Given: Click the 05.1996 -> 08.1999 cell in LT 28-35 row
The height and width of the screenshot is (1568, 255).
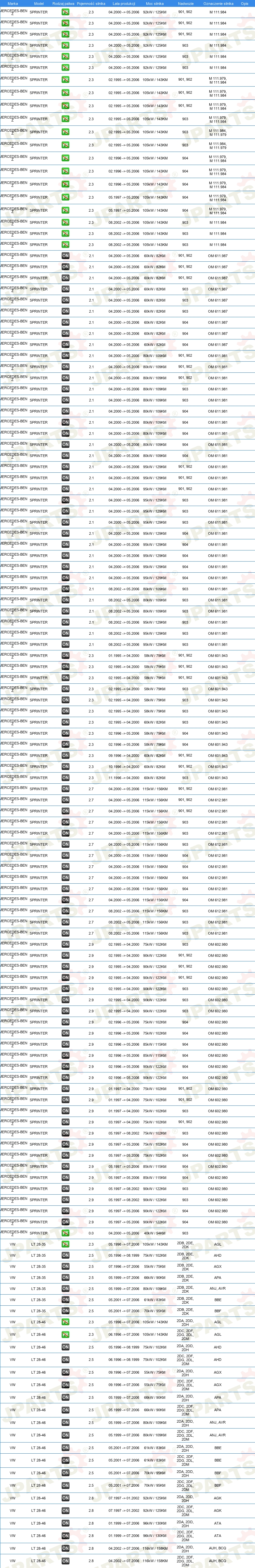Looking at the screenshot, I should click(x=124, y=1255).
